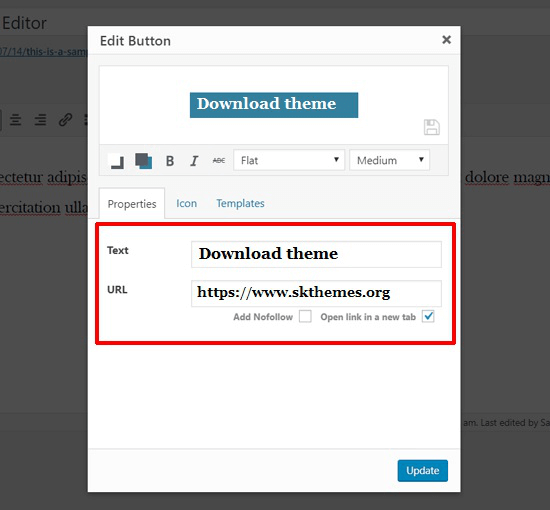The height and width of the screenshot is (510, 550).
Task: Uncheck Open link in a new tab
Action: pos(428,316)
